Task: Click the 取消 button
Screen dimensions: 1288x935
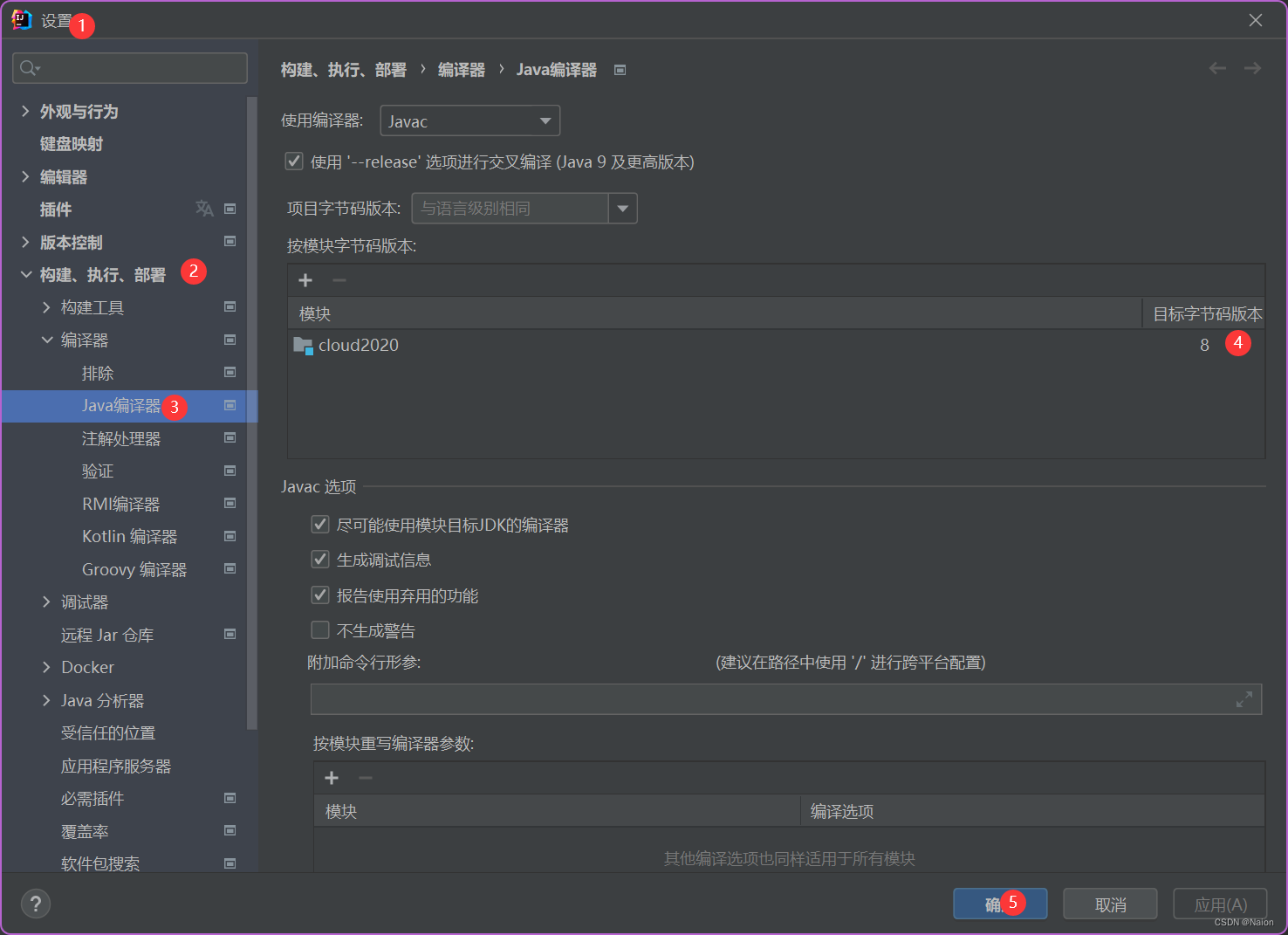Action: [1110, 904]
